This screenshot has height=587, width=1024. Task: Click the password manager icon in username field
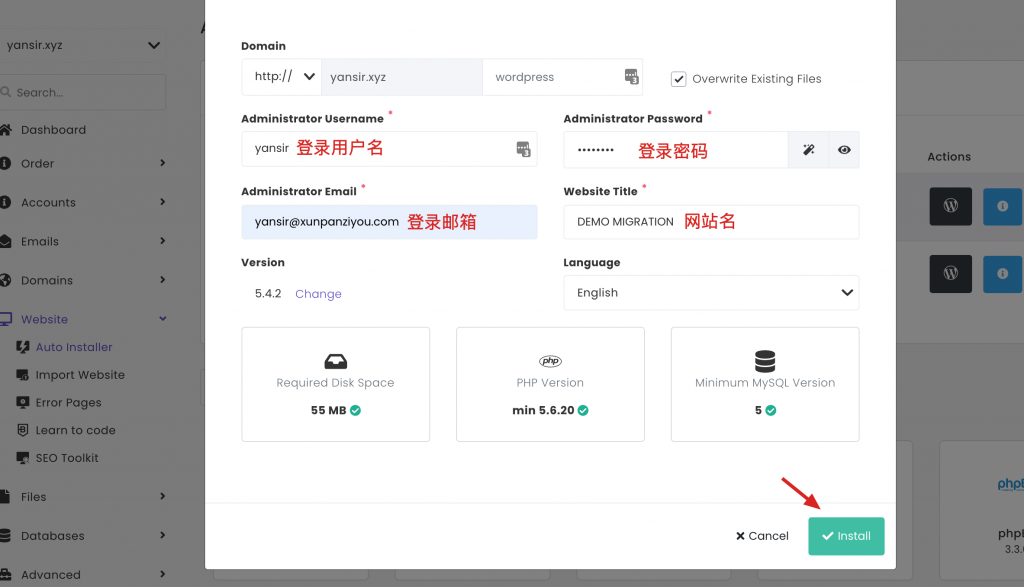click(523, 149)
